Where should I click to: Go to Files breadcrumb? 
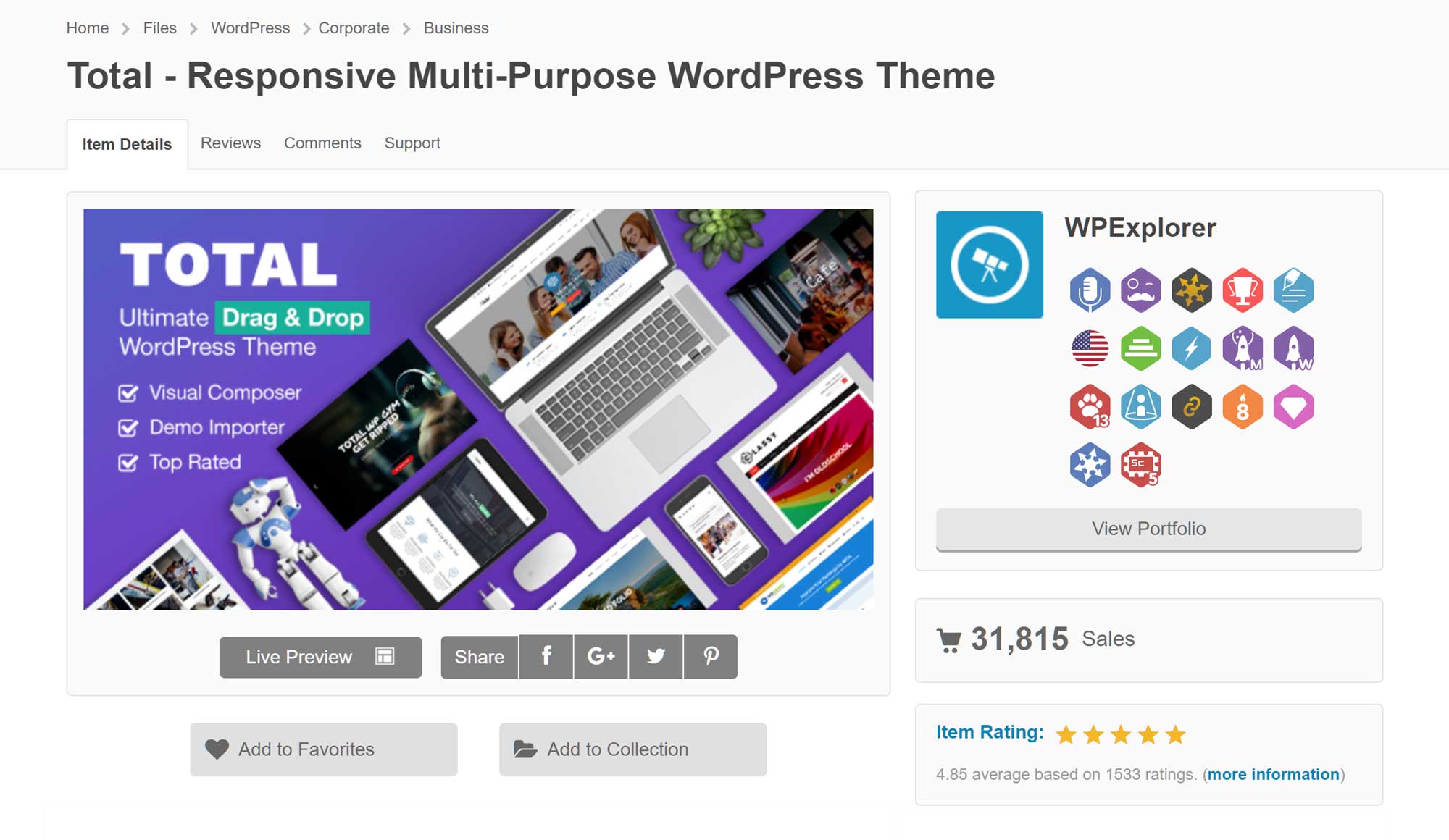[159, 28]
